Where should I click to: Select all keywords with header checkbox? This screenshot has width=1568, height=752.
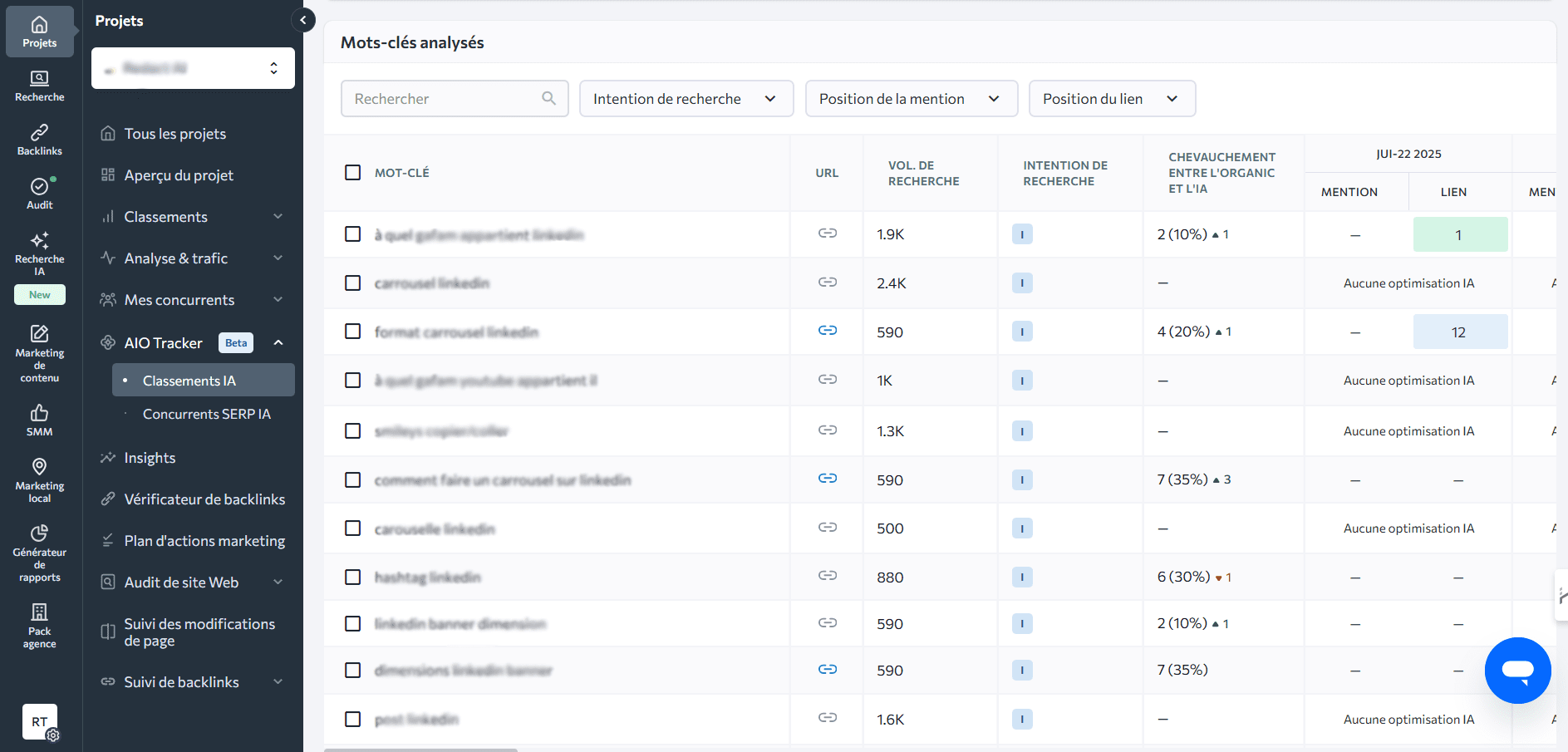352,172
